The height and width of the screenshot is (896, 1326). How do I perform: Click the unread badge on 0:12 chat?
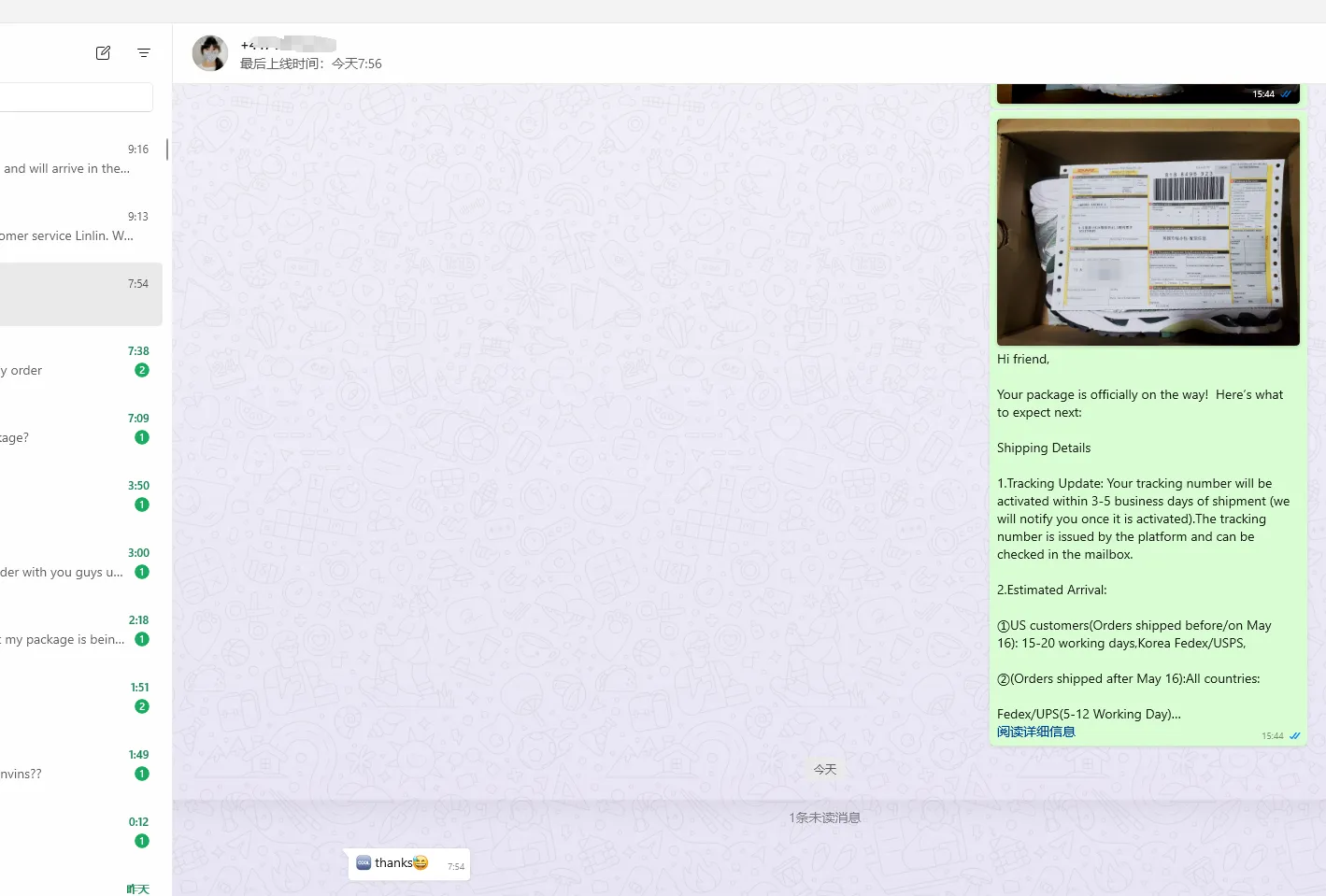pyautogui.click(x=142, y=841)
